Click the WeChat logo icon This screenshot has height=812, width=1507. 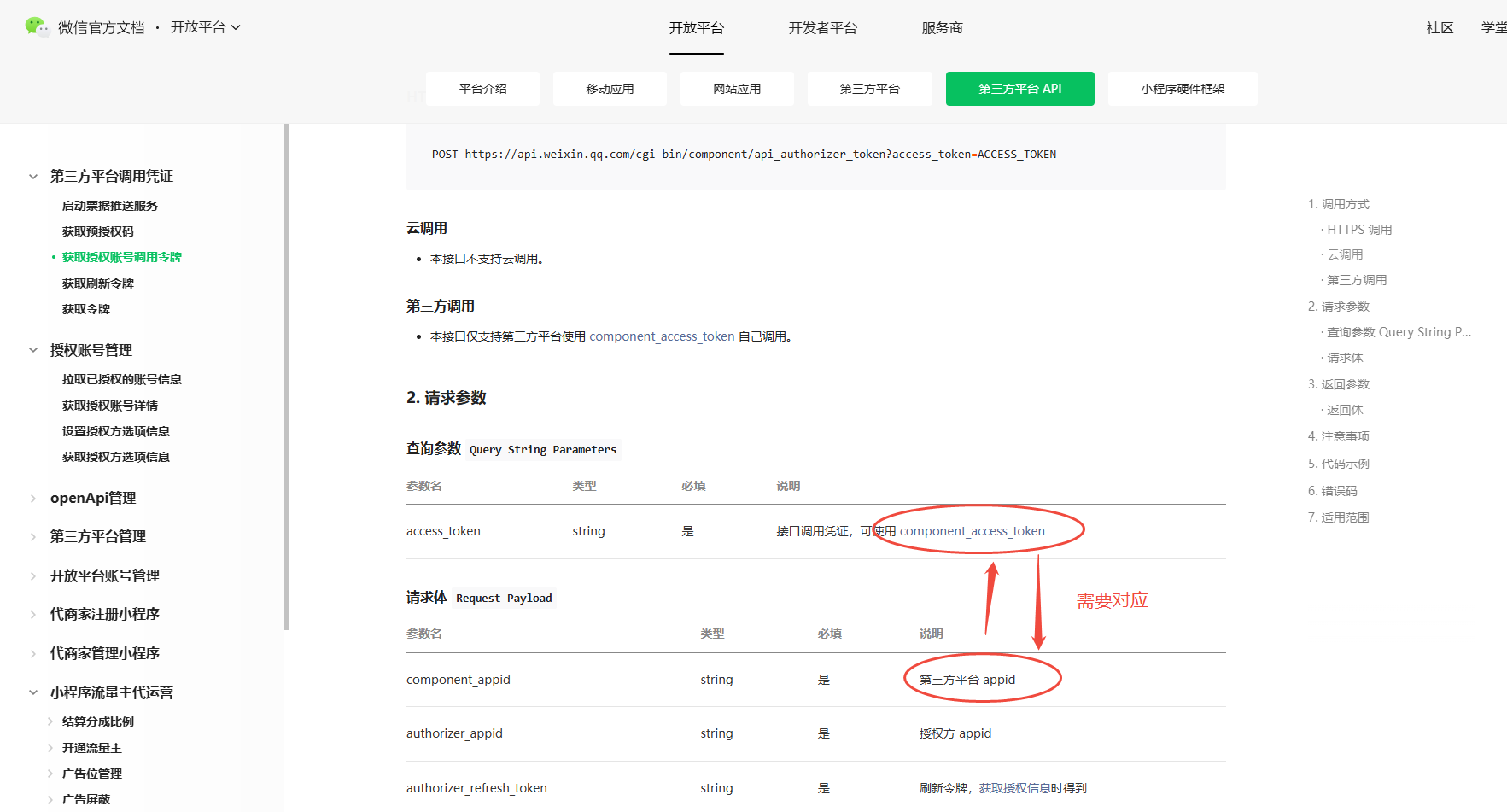click(x=38, y=26)
